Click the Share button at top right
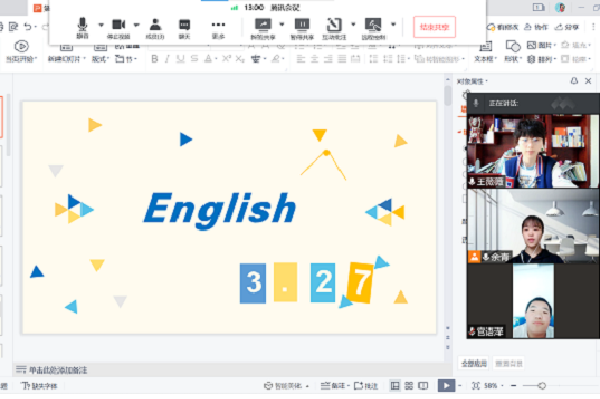Viewport: 600px width, 399px height. [567, 27]
